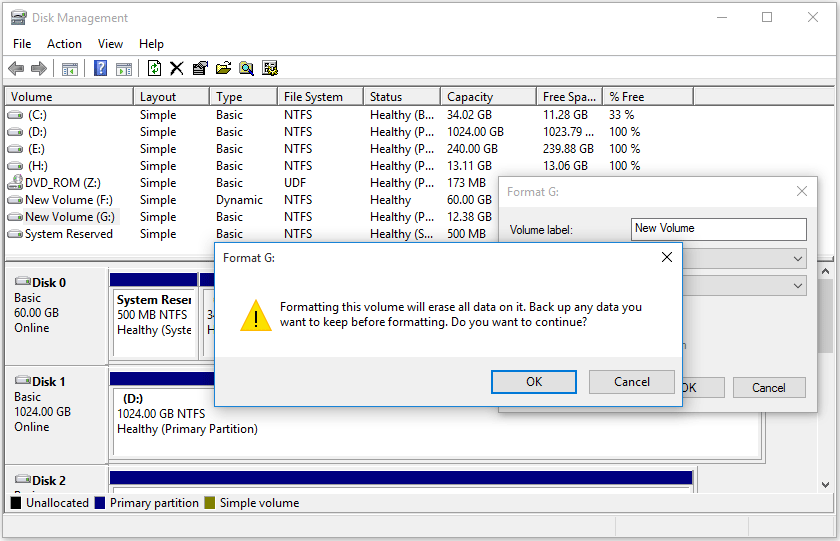
Task: Close the front Format G: warning dialog
Action: pos(667,258)
